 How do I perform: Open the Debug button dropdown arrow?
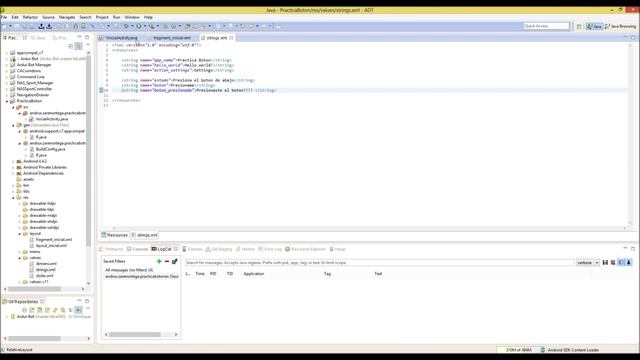(x=132, y=26)
